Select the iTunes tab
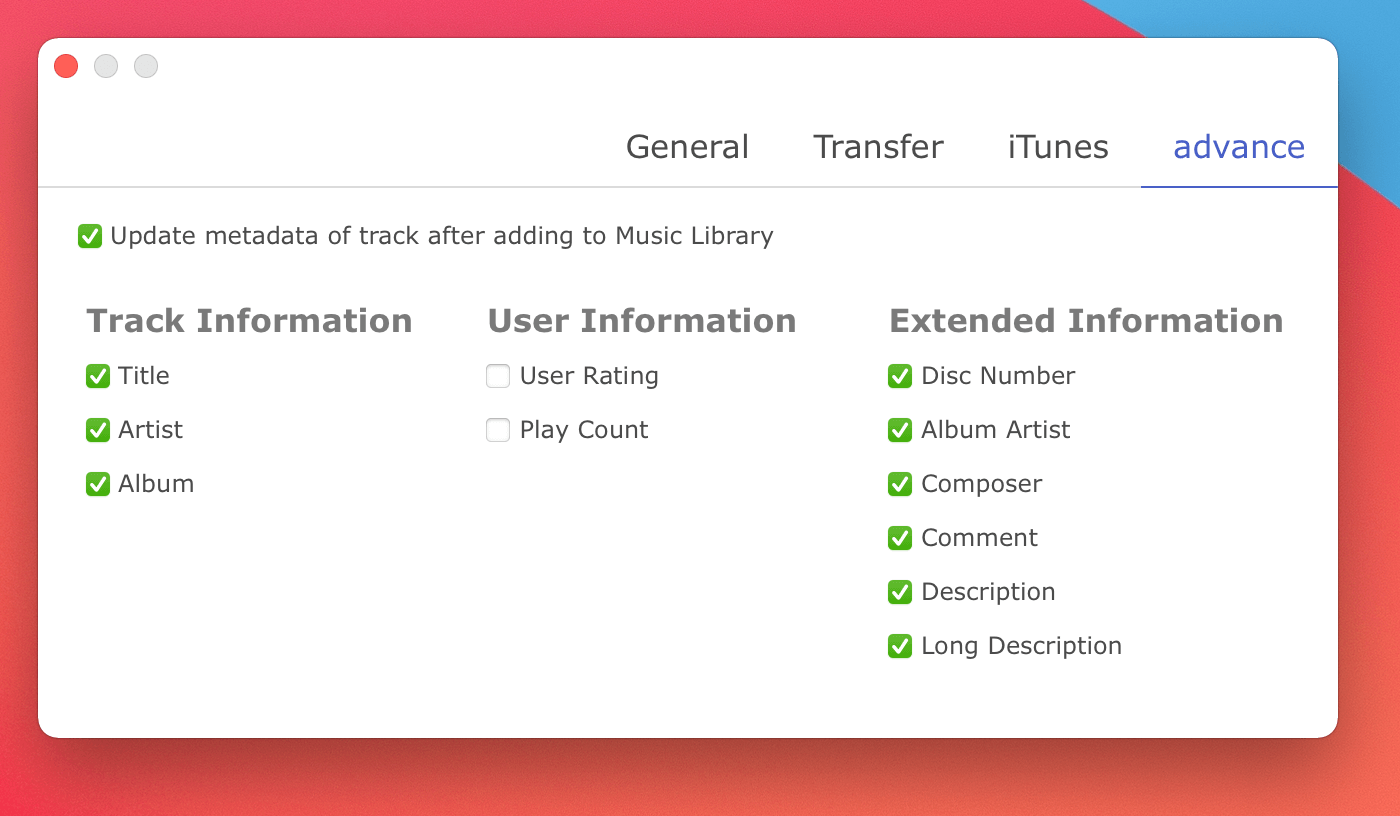Viewport: 1400px width, 816px height. point(1058,147)
